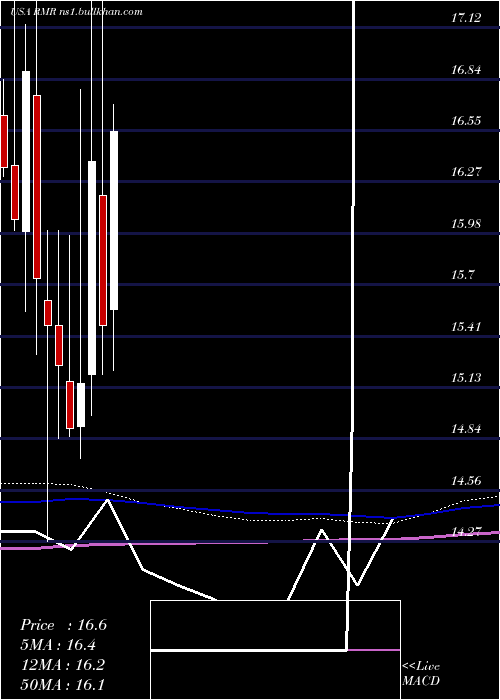The width and height of the screenshot is (500, 700).
Task: Click the 14.56 price axis label
Action: click(x=466, y=481)
